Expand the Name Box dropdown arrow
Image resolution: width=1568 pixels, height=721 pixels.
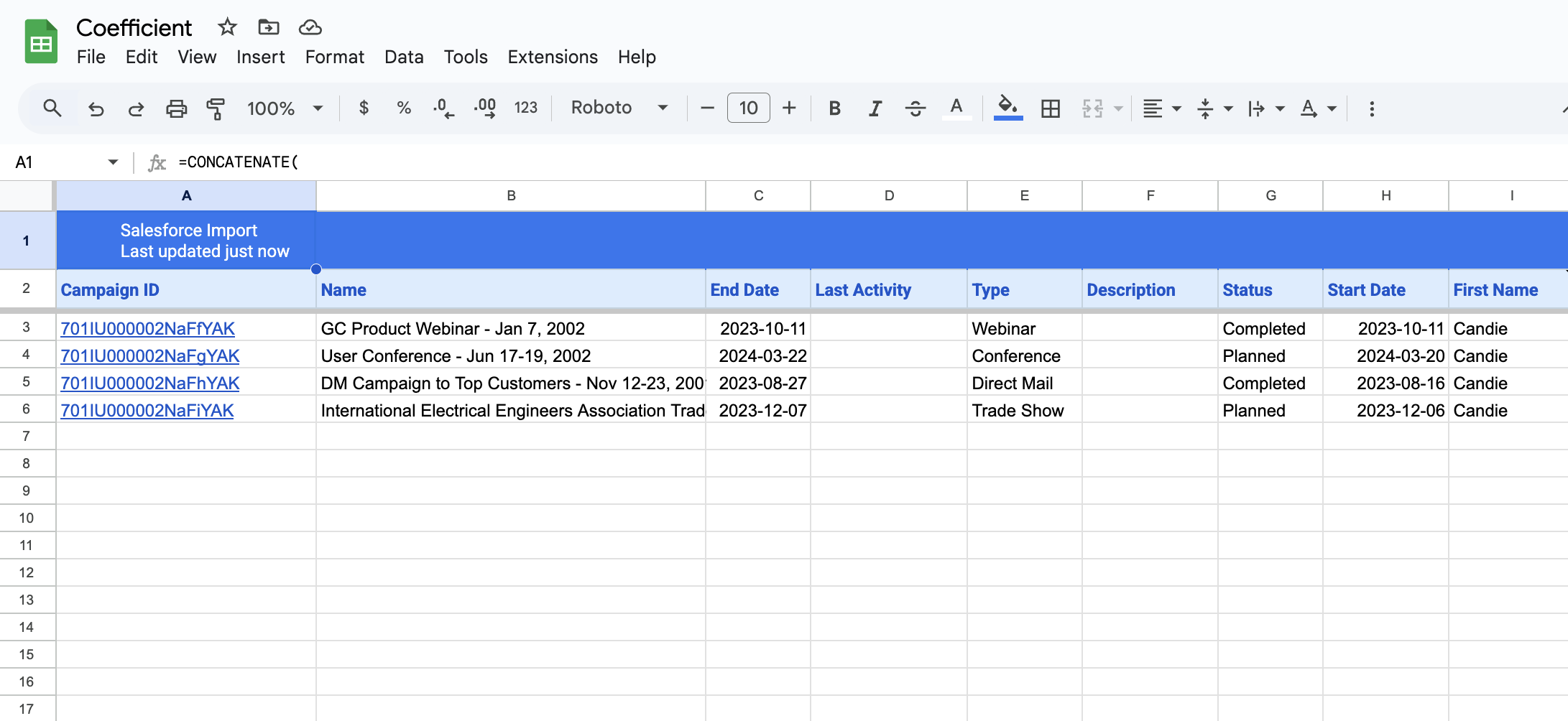coord(113,162)
